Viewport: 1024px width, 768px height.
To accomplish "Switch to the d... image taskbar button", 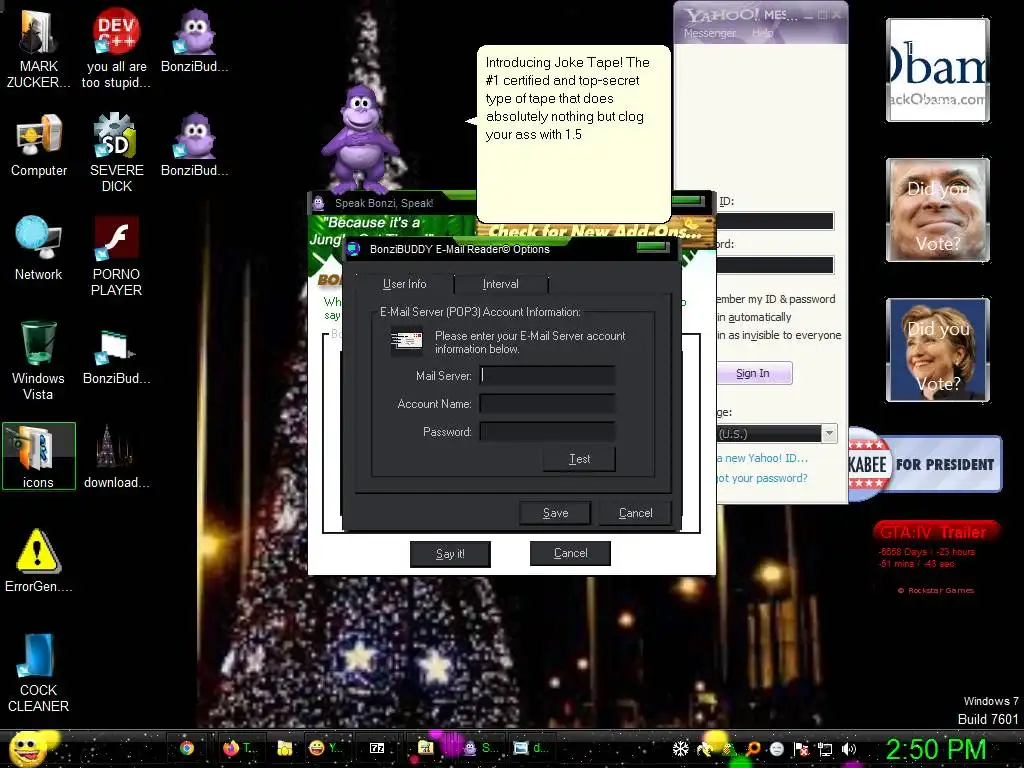I will pyautogui.click(x=530, y=748).
